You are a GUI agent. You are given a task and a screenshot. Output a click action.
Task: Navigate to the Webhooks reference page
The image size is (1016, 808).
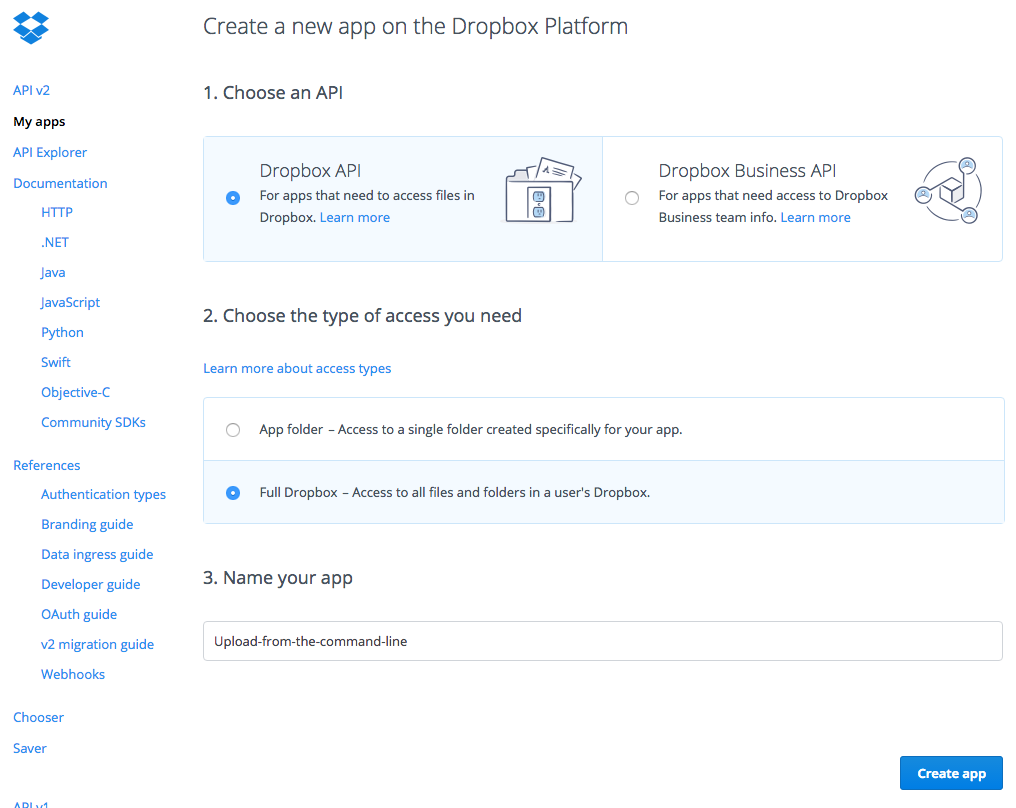tap(73, 675)
